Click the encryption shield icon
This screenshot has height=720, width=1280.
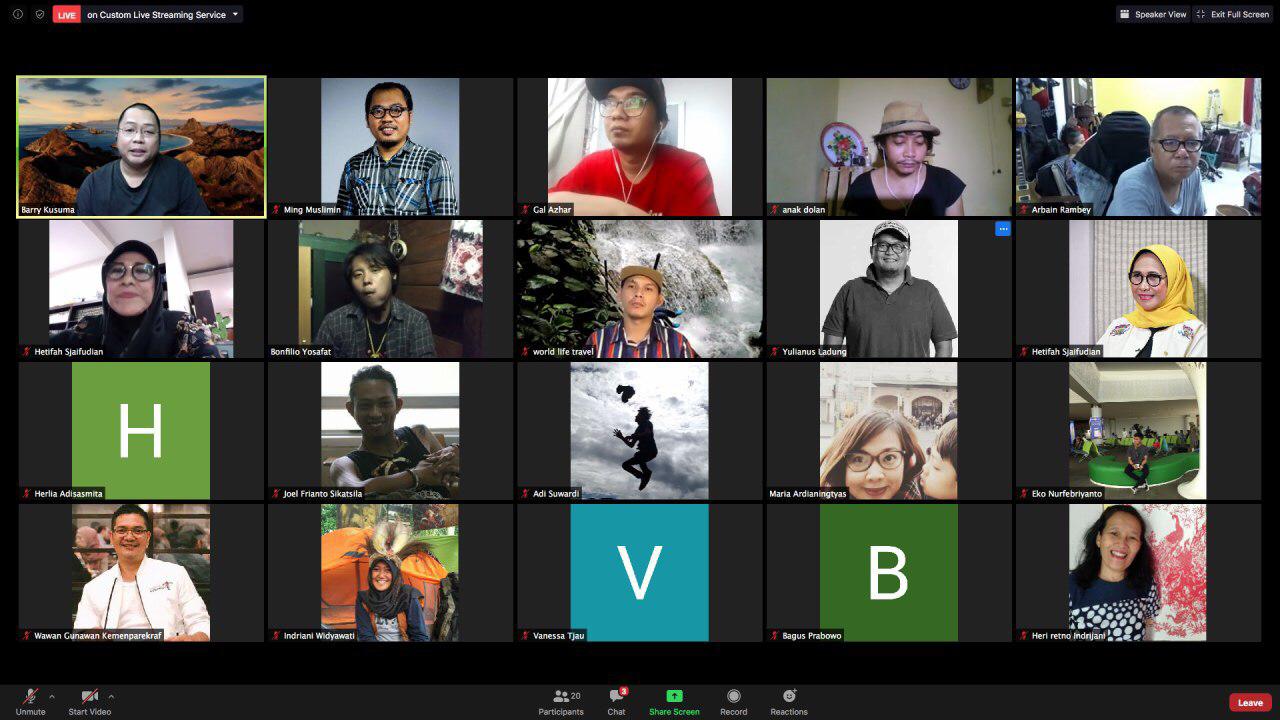click(x=40, y=14)
